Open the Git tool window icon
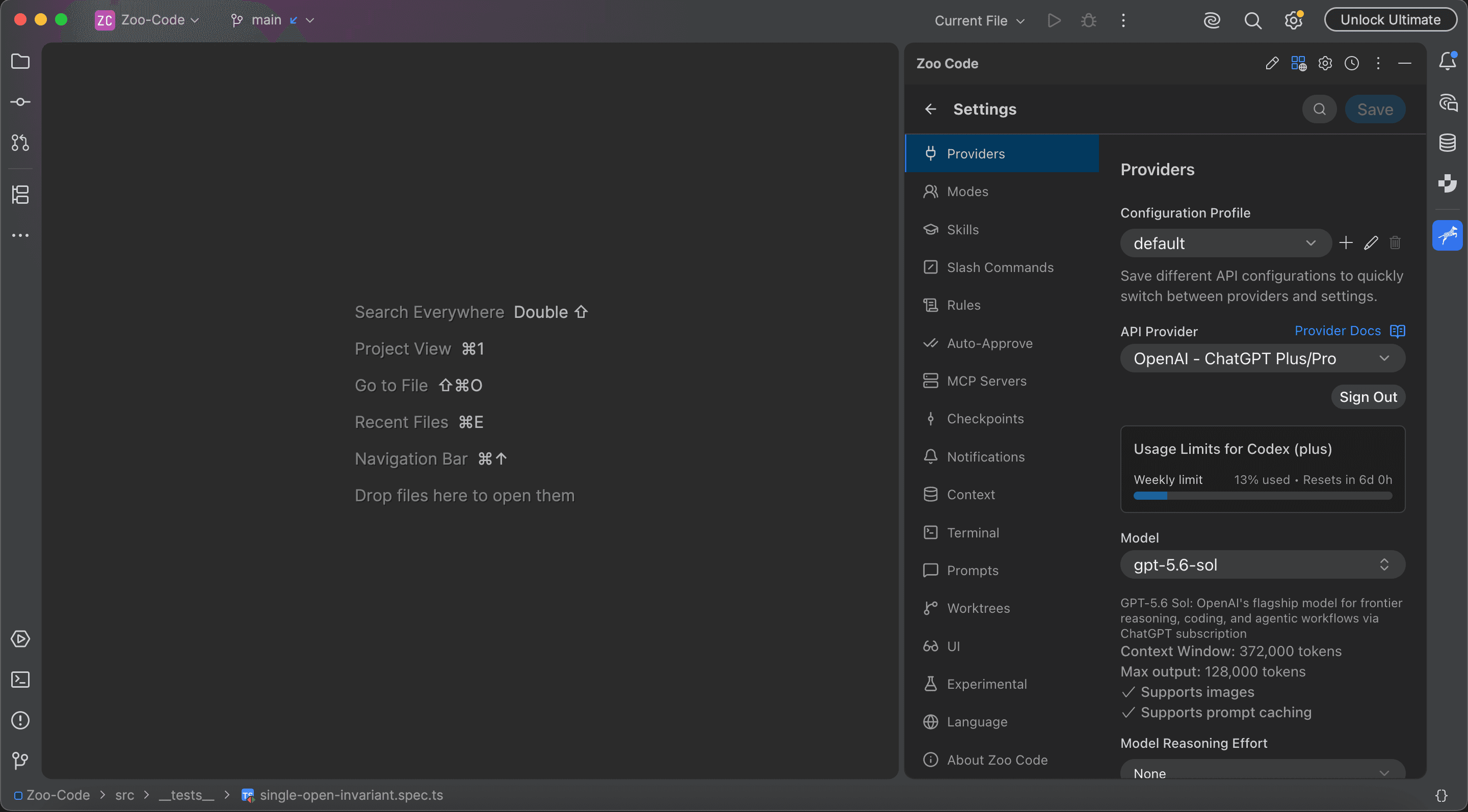The image size is (1468, 812). coord(20,761)
